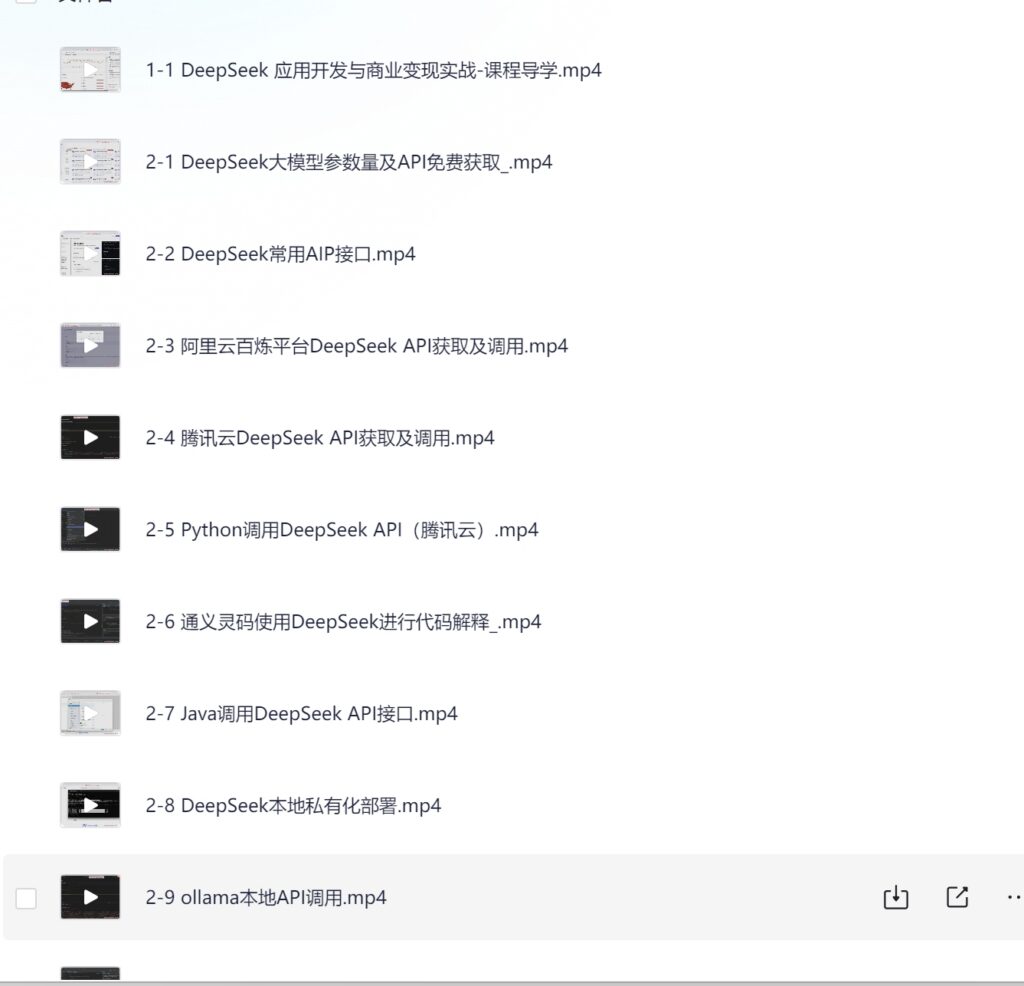Tick the checkbox beside 2-9 ollama本地API调用.mp4
1024x986 pixels.
[x=26, y=898]
